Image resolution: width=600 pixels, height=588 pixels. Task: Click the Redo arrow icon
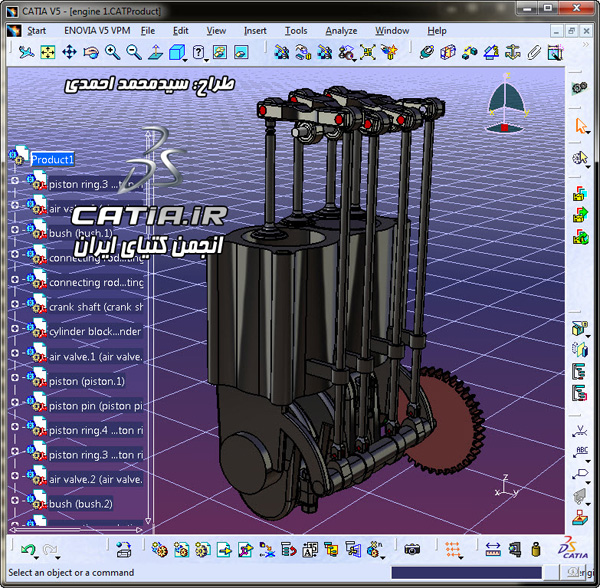click(50, 550)
